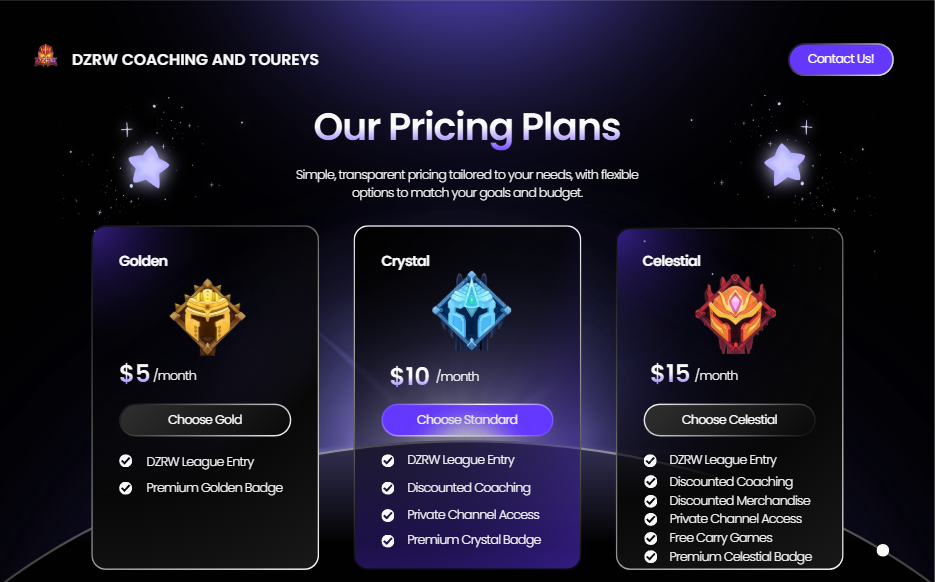This screenshot has width=935, height=582.
Task: Click the white circle dot at bottom right
Action: coord(883,550)
